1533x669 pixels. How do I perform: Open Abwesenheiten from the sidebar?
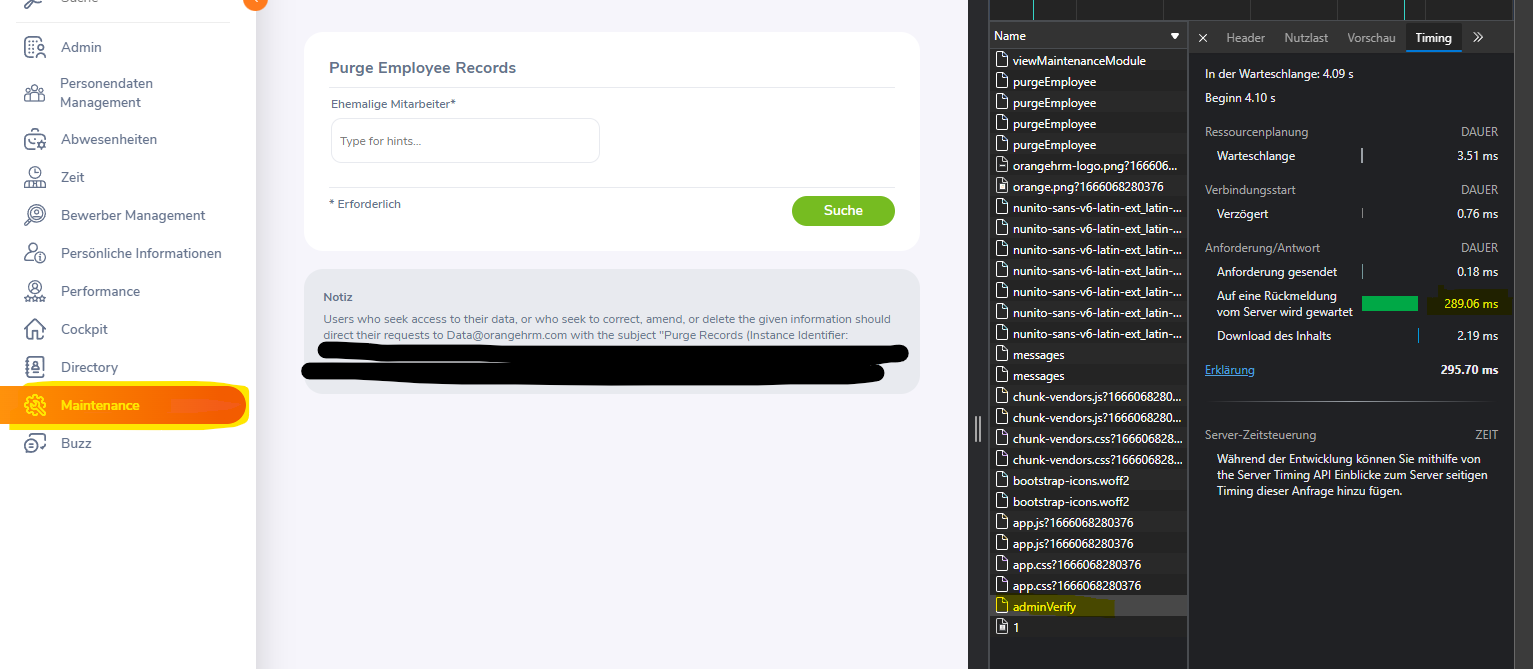[34, 138]
